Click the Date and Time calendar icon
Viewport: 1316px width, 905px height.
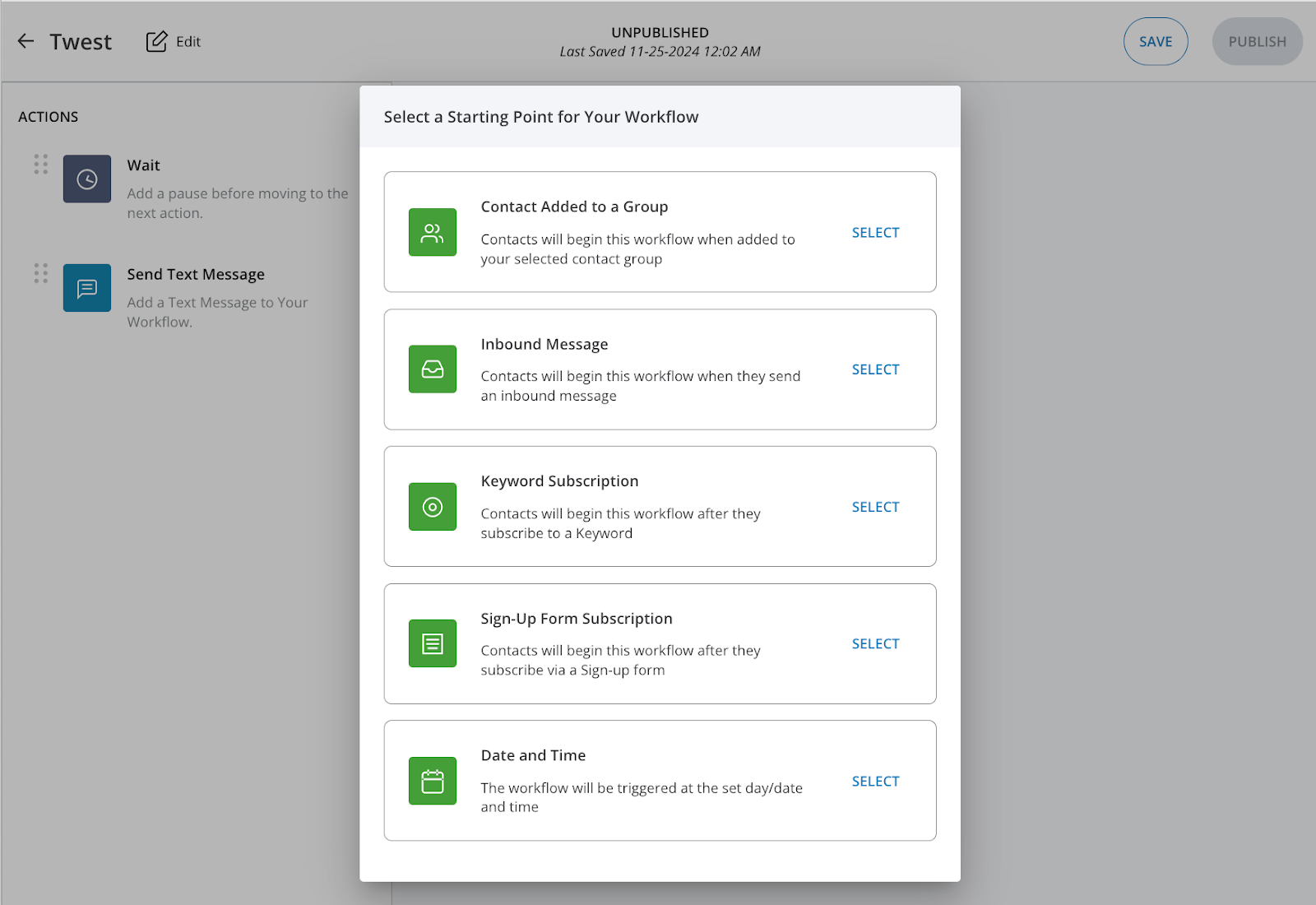433,781
